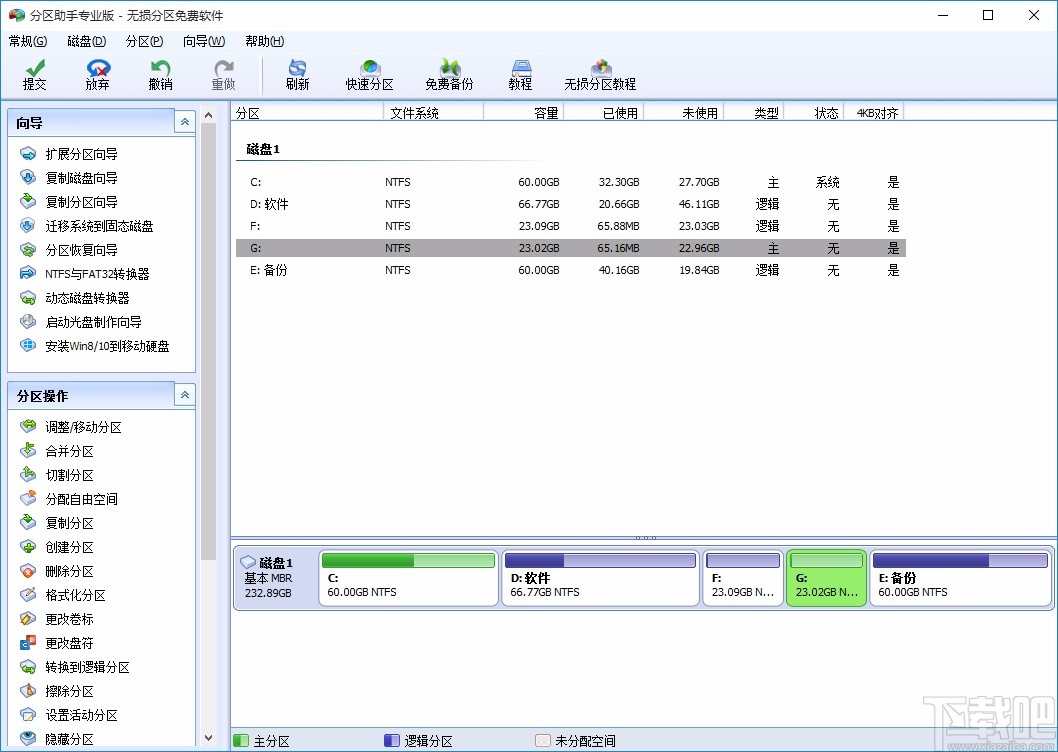
Task: Choose 合并分区 operation
Action: coord(69,451)
